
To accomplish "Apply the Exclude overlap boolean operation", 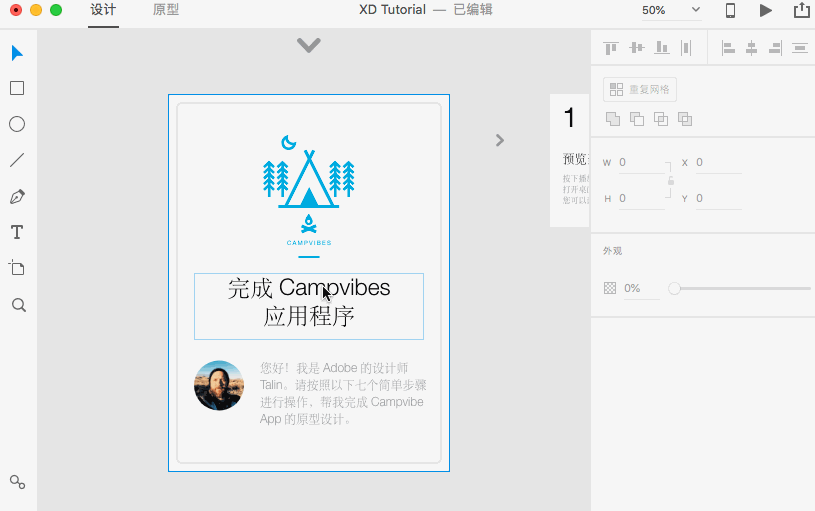I will [x=685, y=119].
